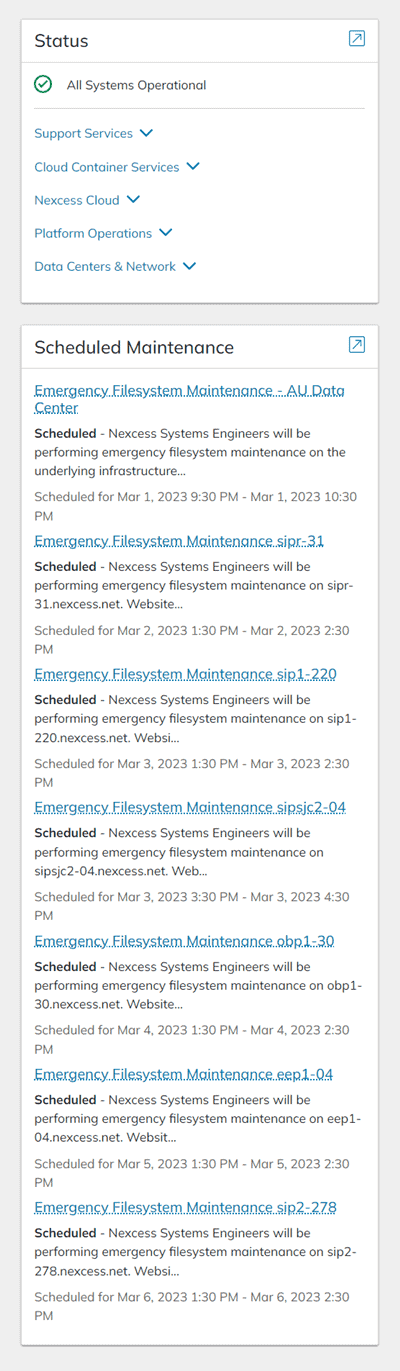The height and width of the screenshot is (1371, 400).
Task: Click the Cloud Container Services label
Action: (107, 167)
